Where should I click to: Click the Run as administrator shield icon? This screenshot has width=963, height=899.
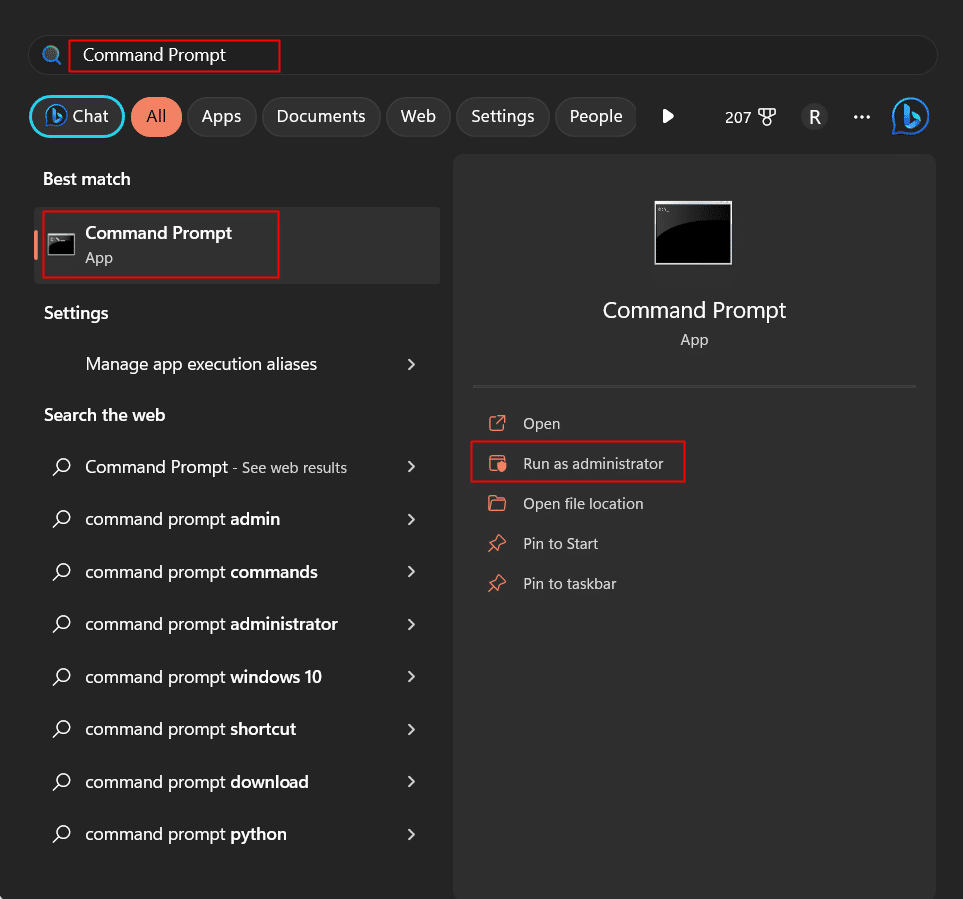497,463
